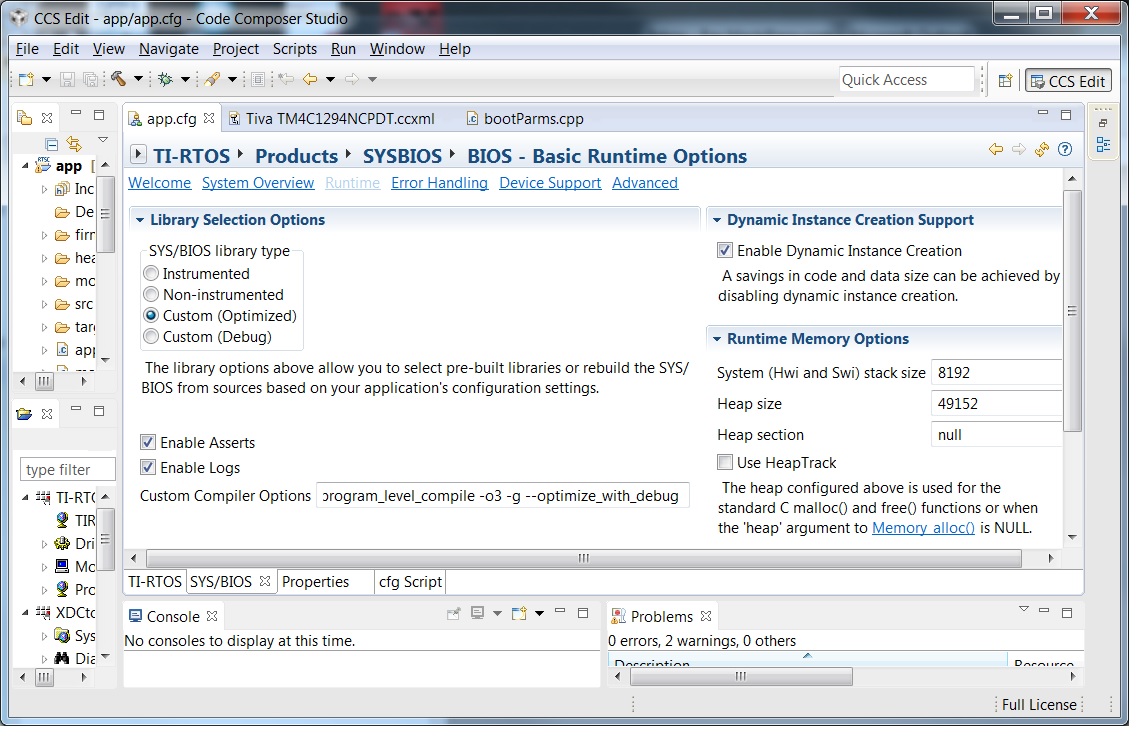Switch to Tiva TM4C1294NCPDT.ccxml tab
Image resolution: width=1146 pixels, height=736 pixels.
click(x=332, y=118)
